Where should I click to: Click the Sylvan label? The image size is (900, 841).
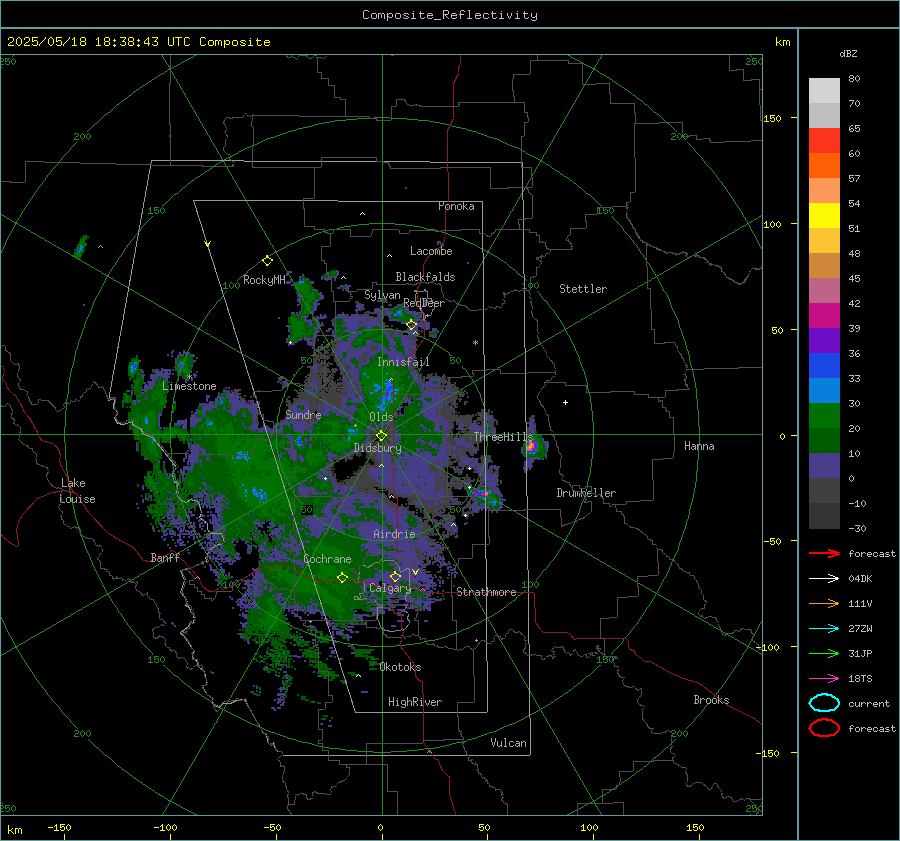pyautogui.click(x=382, y=295)
